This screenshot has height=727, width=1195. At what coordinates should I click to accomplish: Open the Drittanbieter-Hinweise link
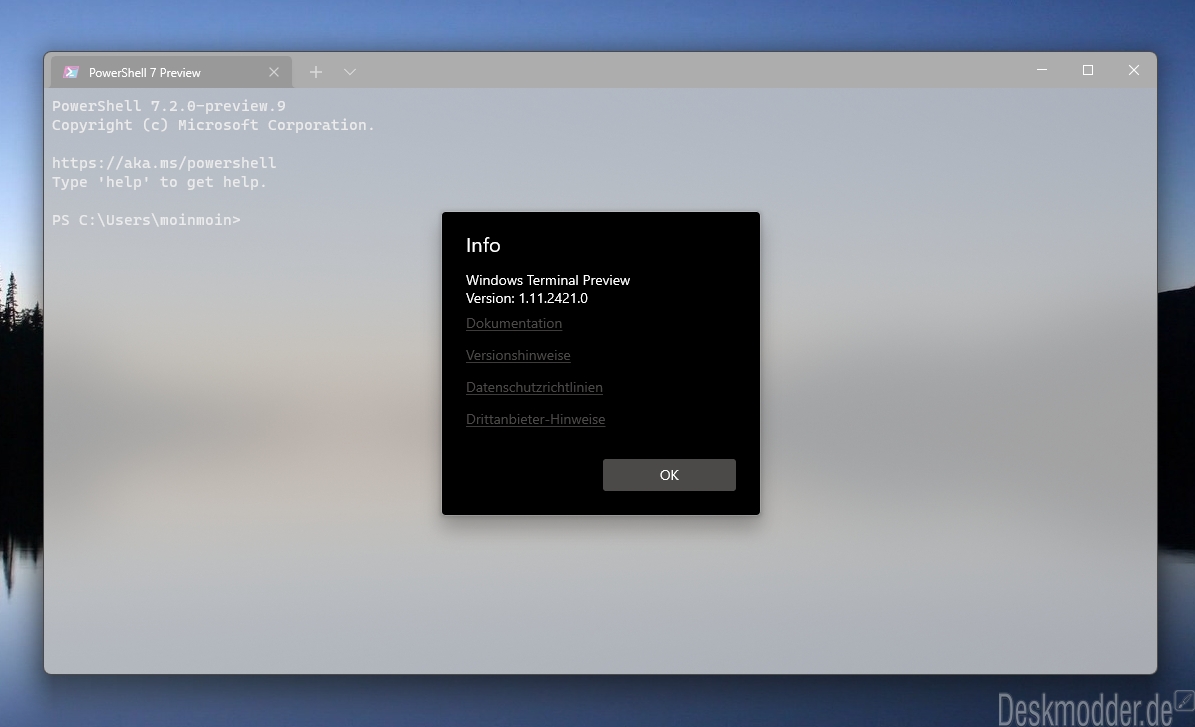(x=535, y=419)
